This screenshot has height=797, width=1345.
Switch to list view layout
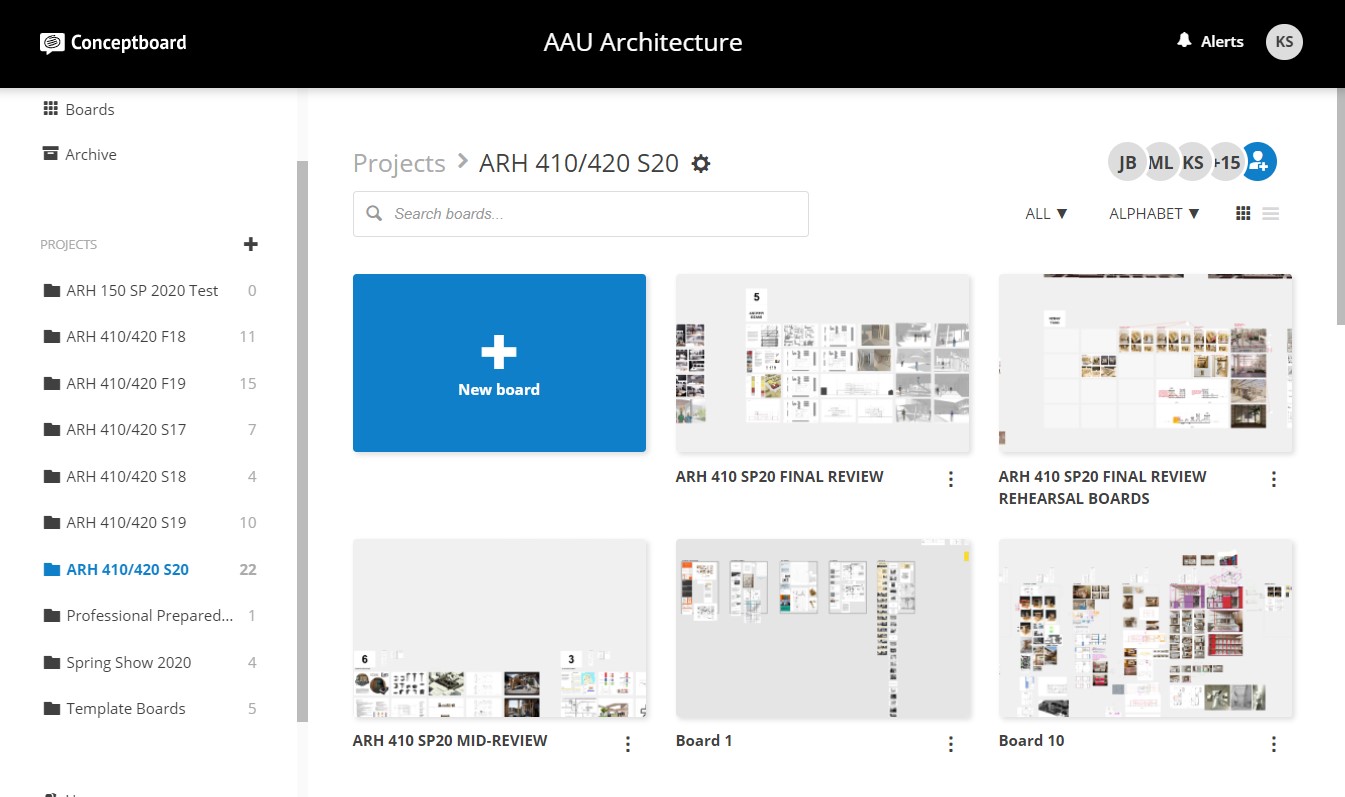coord(1270,213)
